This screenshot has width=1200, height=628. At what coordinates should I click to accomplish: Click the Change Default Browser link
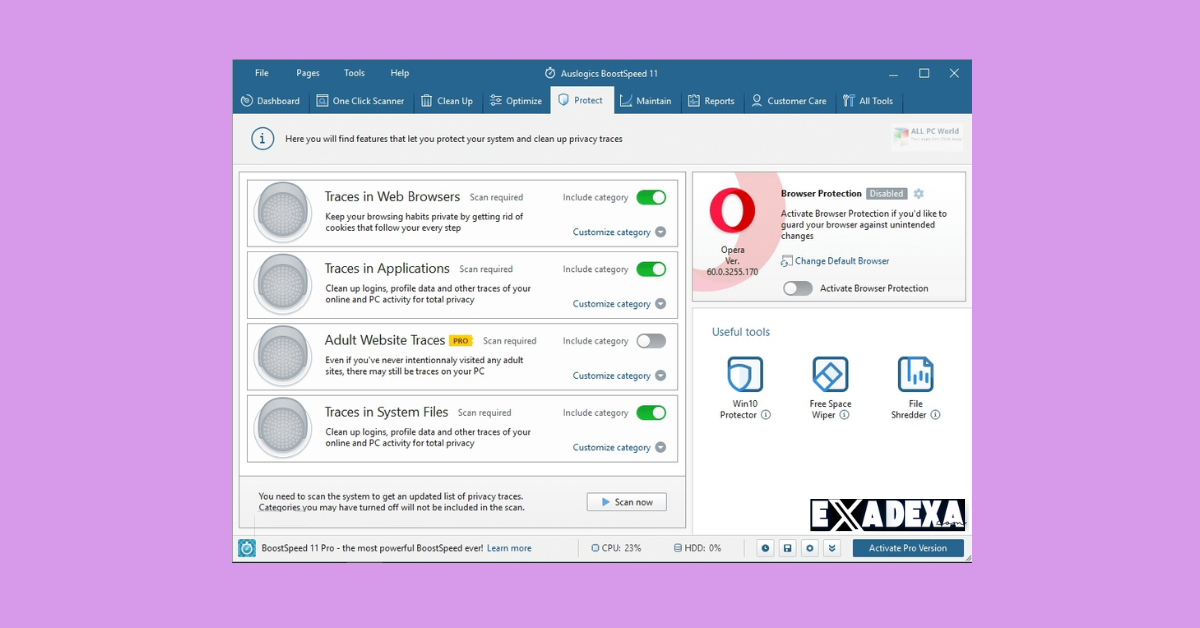click(x=841, y=261)
